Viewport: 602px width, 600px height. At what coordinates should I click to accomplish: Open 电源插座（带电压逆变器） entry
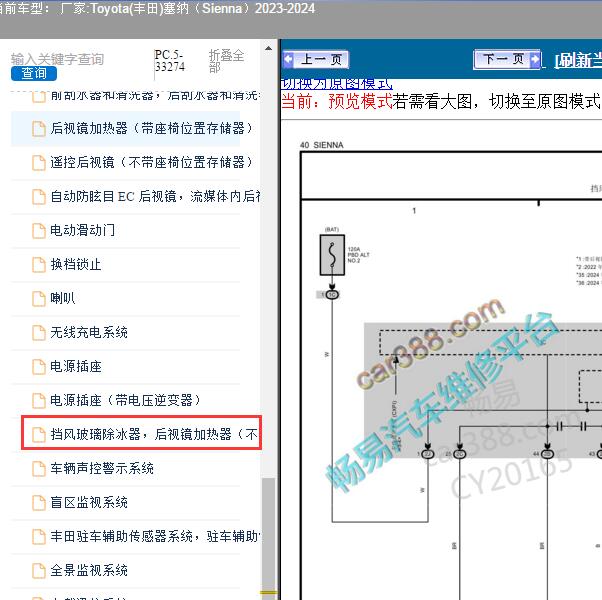[126, 400]
